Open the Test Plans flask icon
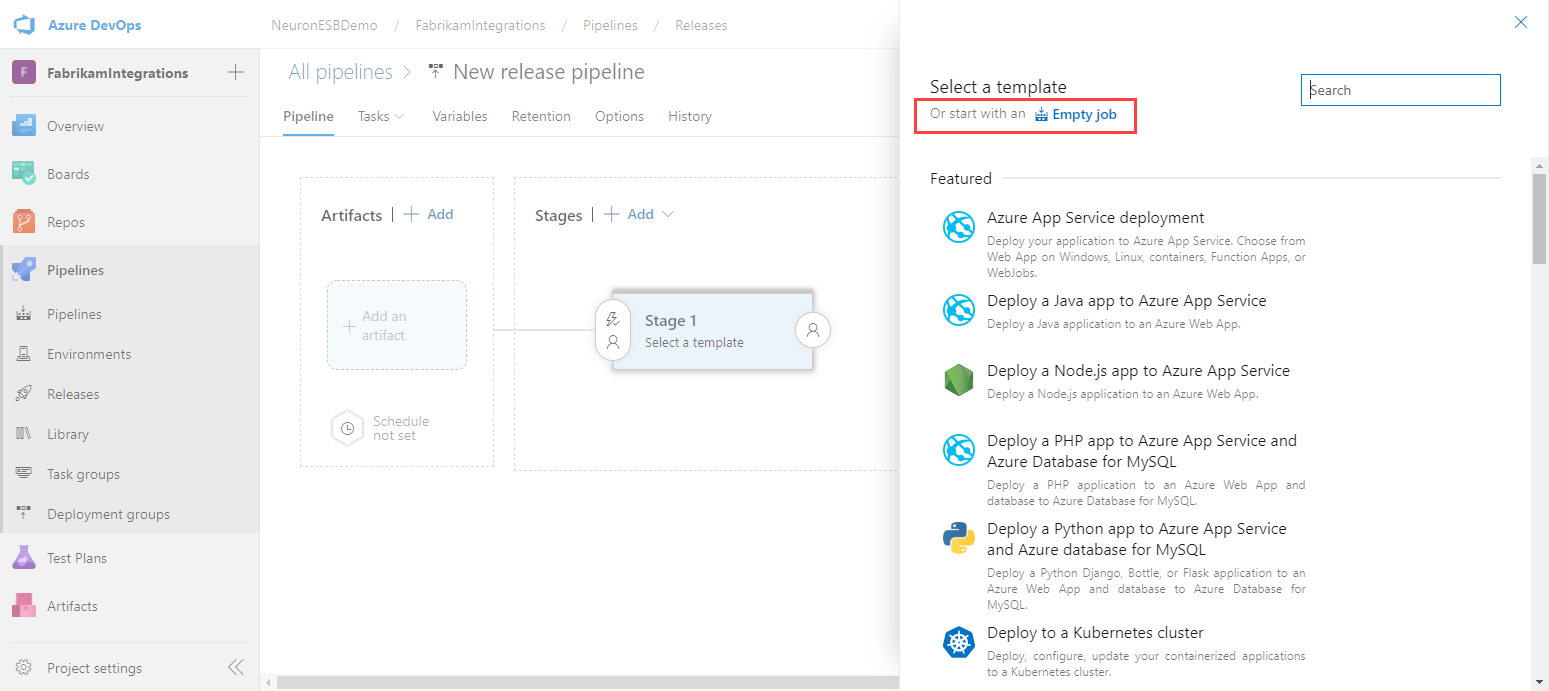Viewport: 1549px width, 691px height. click(24, 558)
